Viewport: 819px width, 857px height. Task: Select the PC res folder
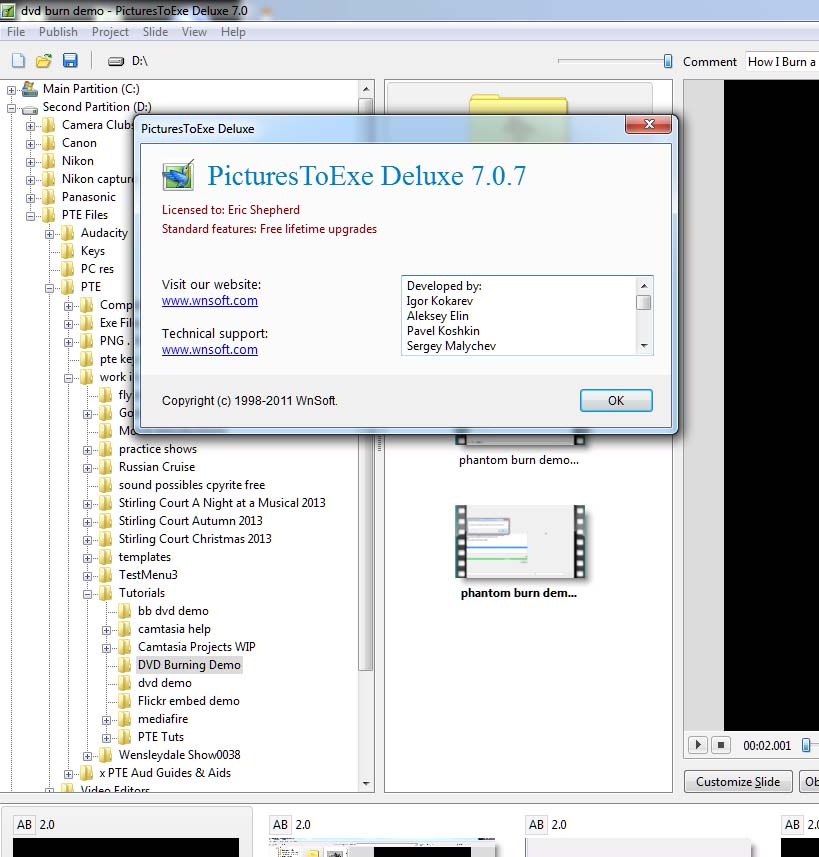(97, 269)
